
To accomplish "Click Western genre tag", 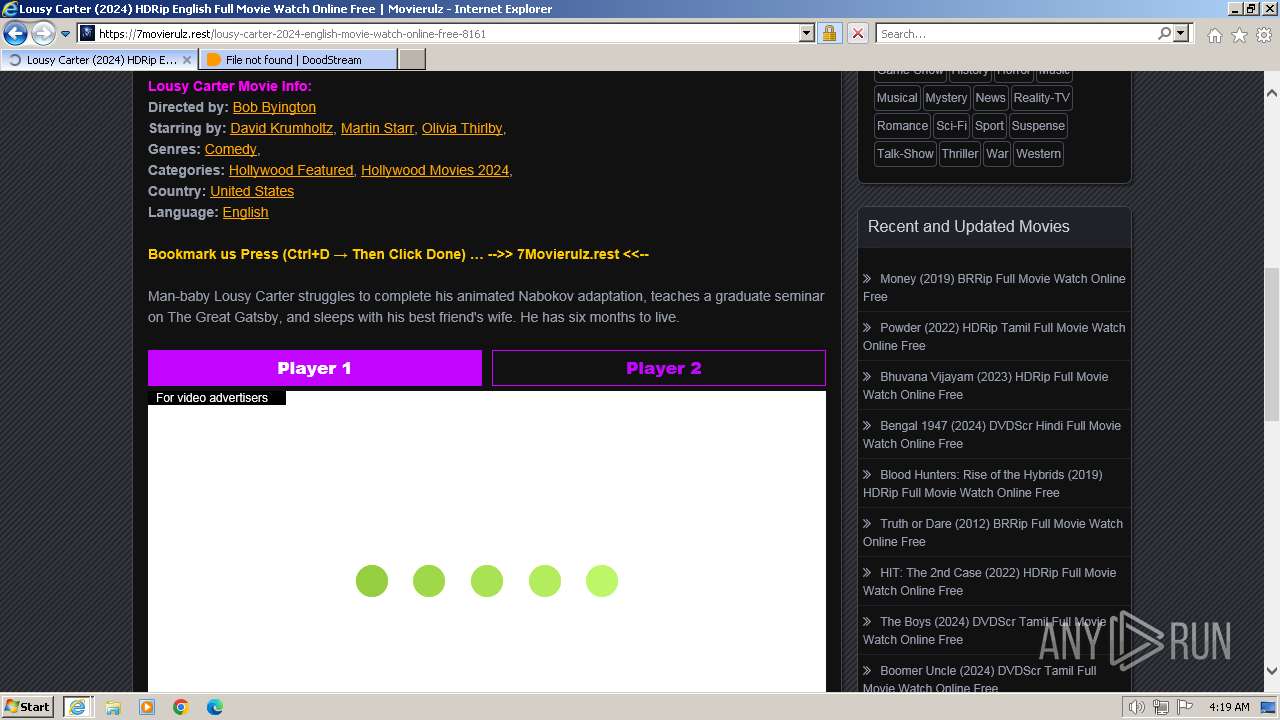I will coord(1038,154).
